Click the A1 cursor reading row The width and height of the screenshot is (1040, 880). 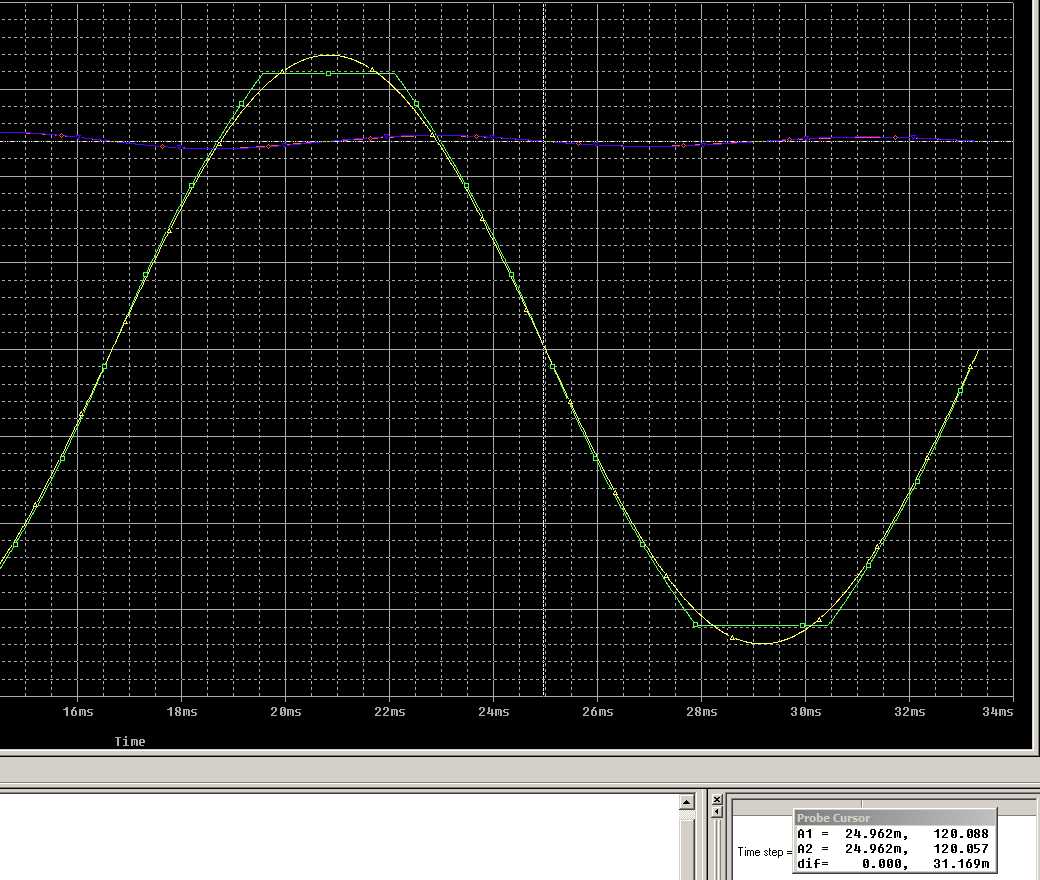coord(893,834)
